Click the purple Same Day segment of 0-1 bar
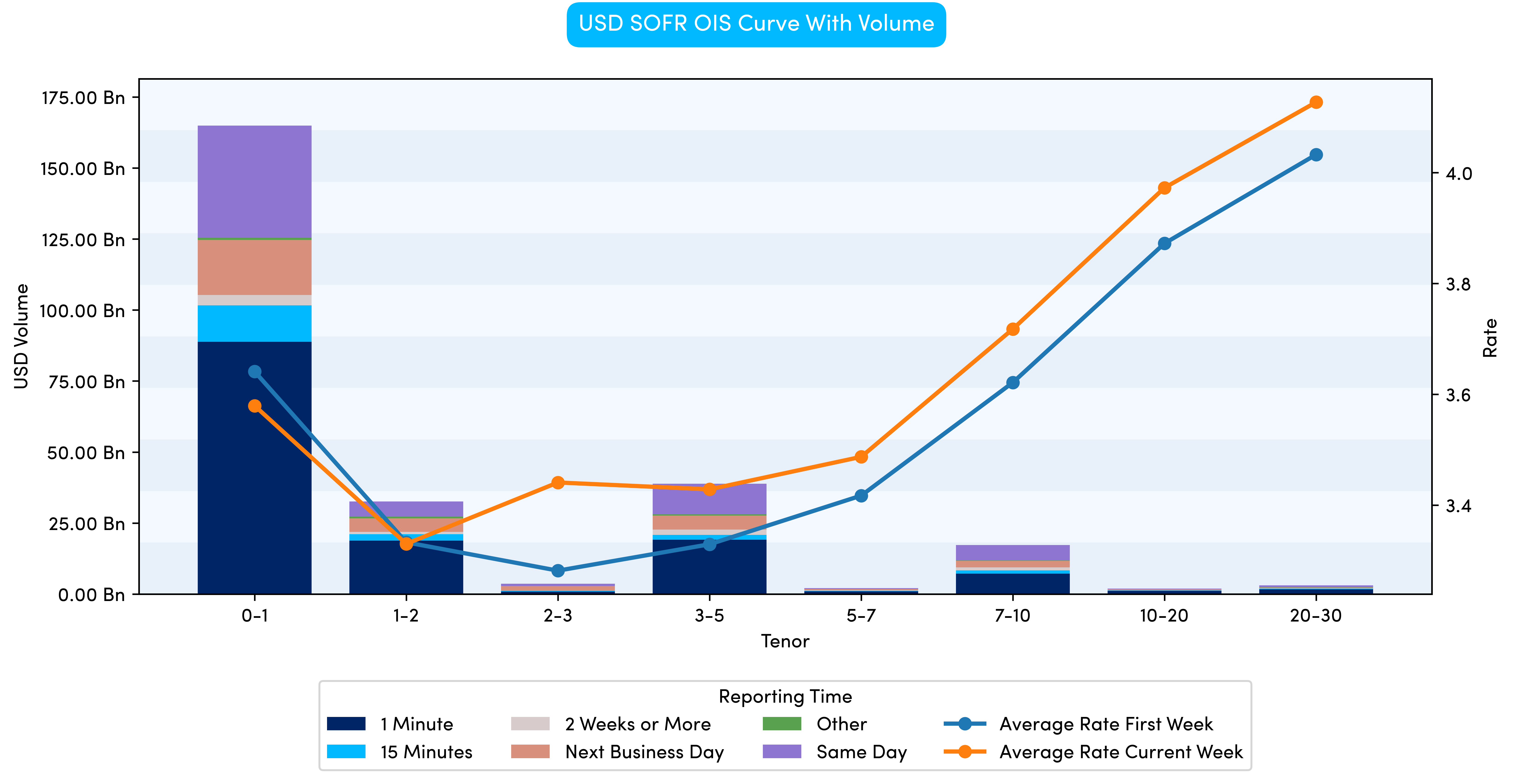The height and width of the screenshot is (784, 1513). tap(254, 182)
